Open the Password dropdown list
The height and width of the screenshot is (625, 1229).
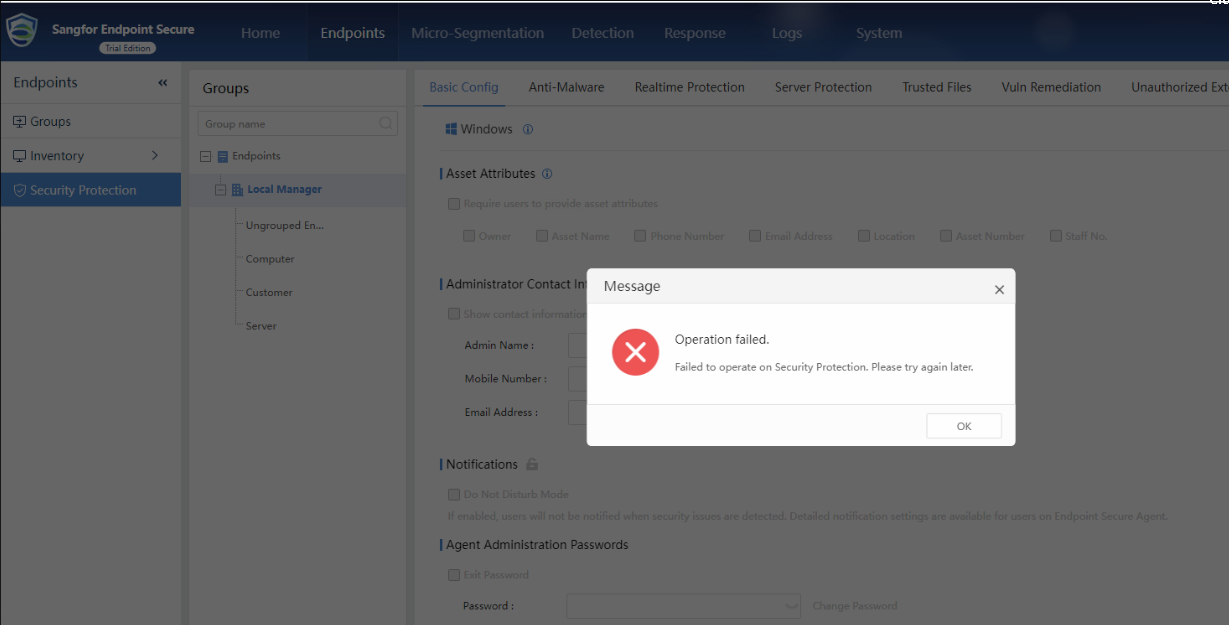click(792, 606)
